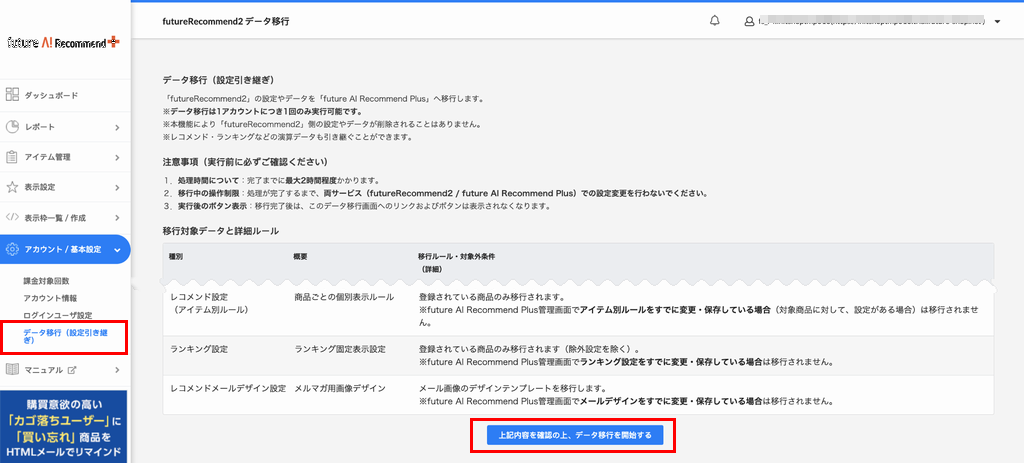Expand the アイテム管理 chevron

(117, 157)
